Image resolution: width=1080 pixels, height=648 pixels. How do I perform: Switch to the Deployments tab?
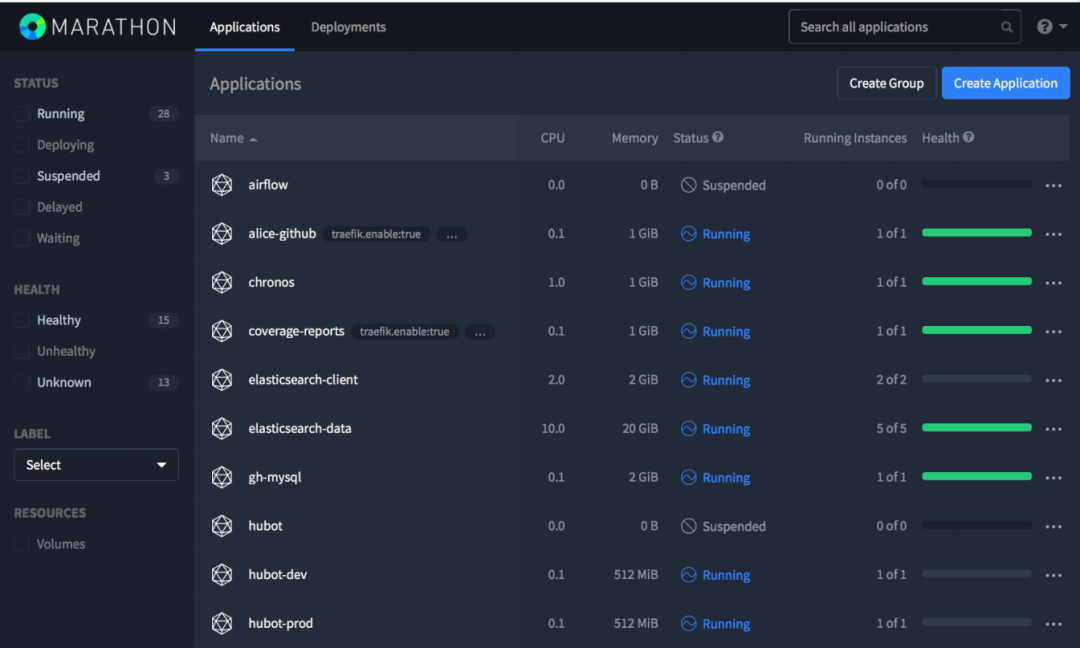[x=348, y=27]
